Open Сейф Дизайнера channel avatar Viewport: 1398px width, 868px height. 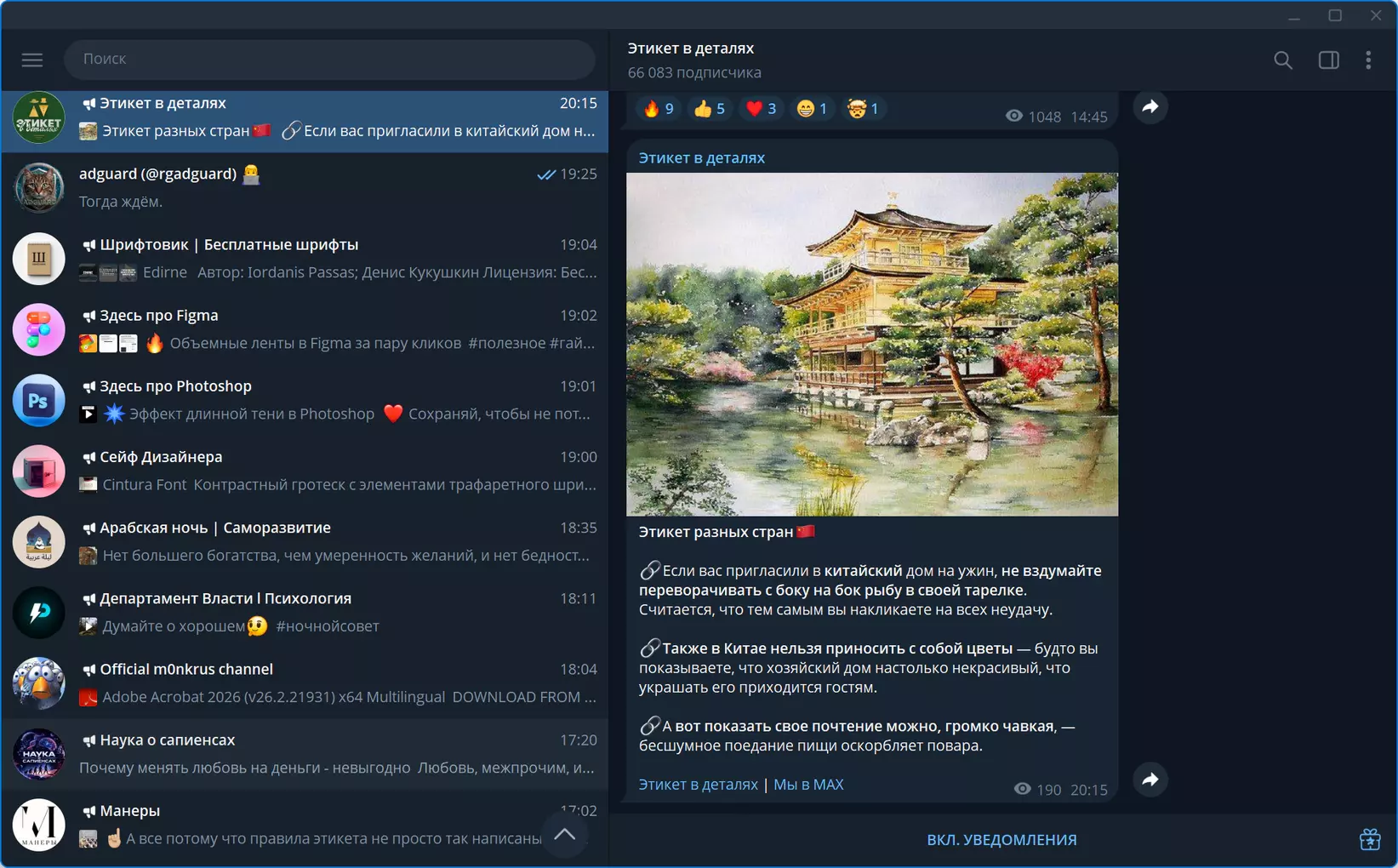click(x=39, y=471)
